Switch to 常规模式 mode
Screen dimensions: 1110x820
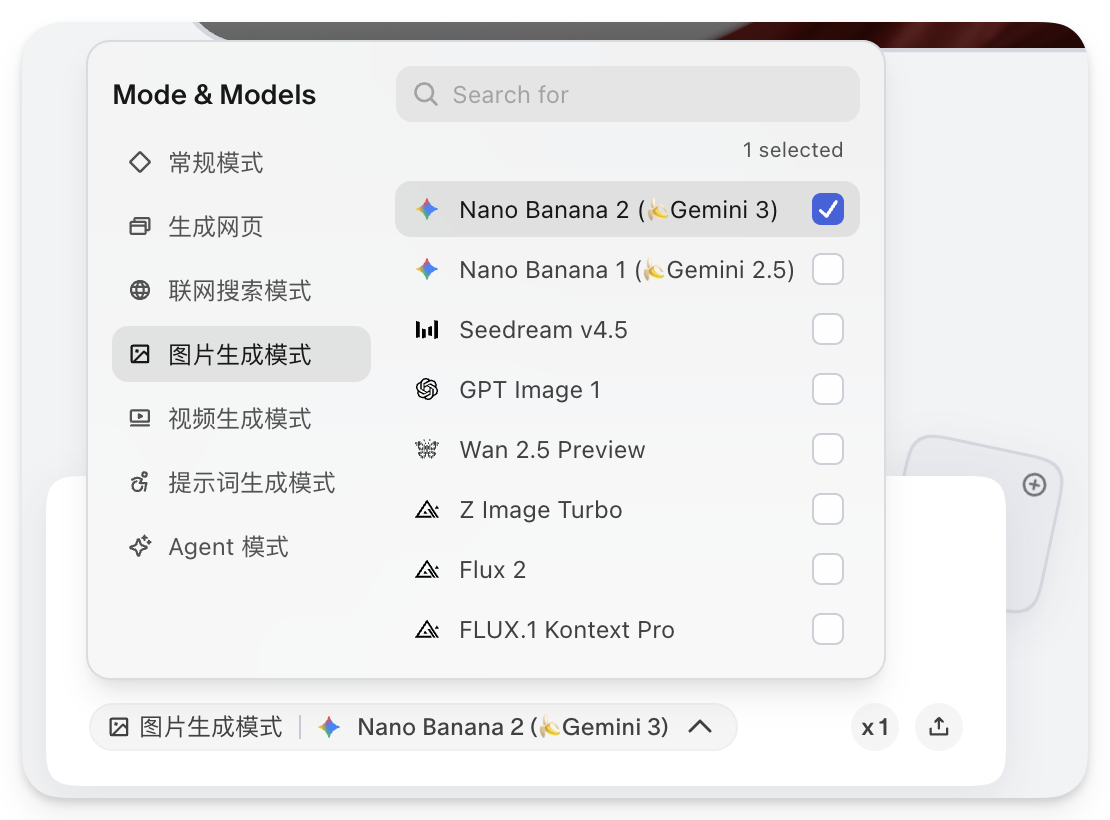coord(241,162)
